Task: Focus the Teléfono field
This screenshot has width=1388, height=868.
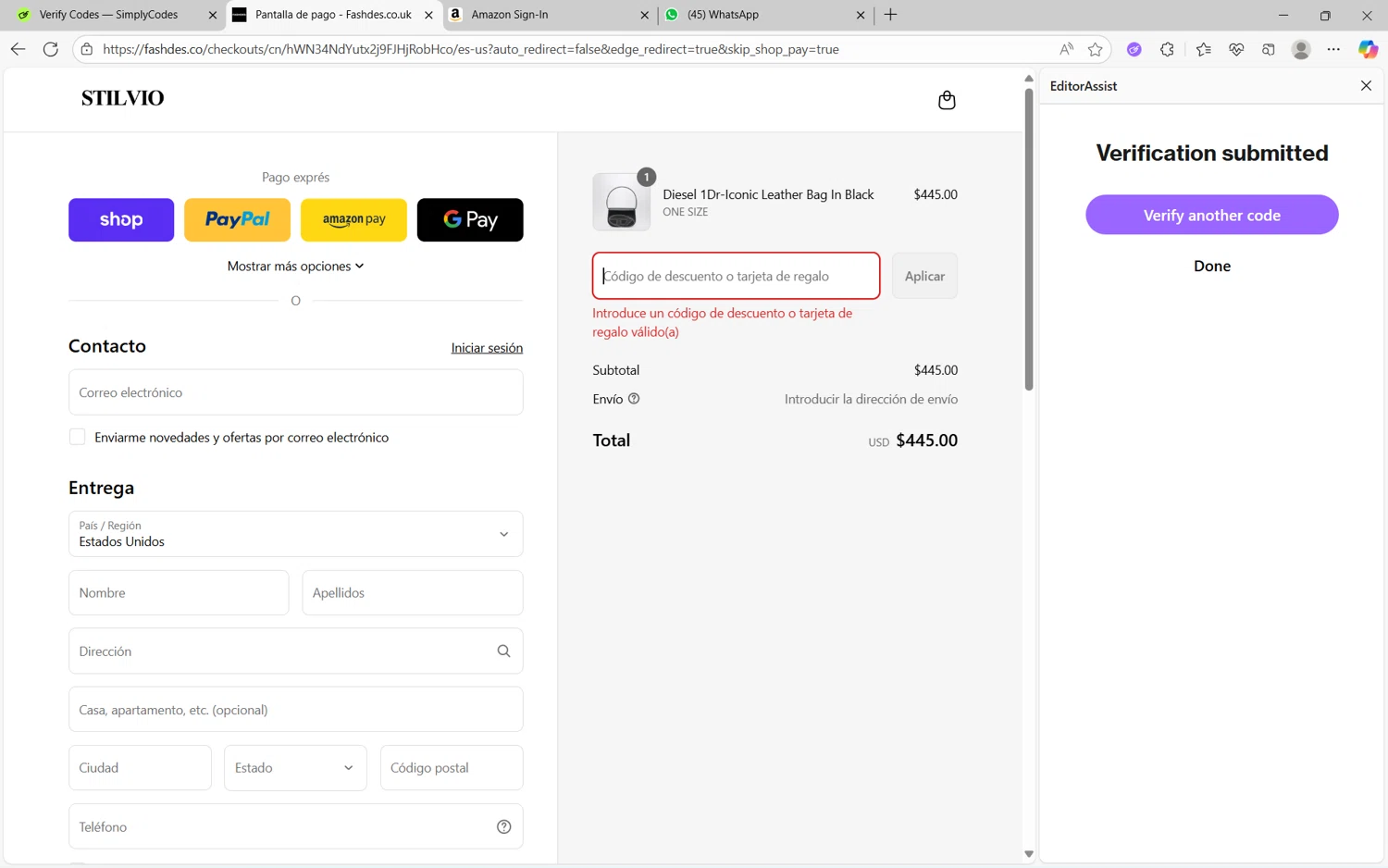Action: pos(295,826)
